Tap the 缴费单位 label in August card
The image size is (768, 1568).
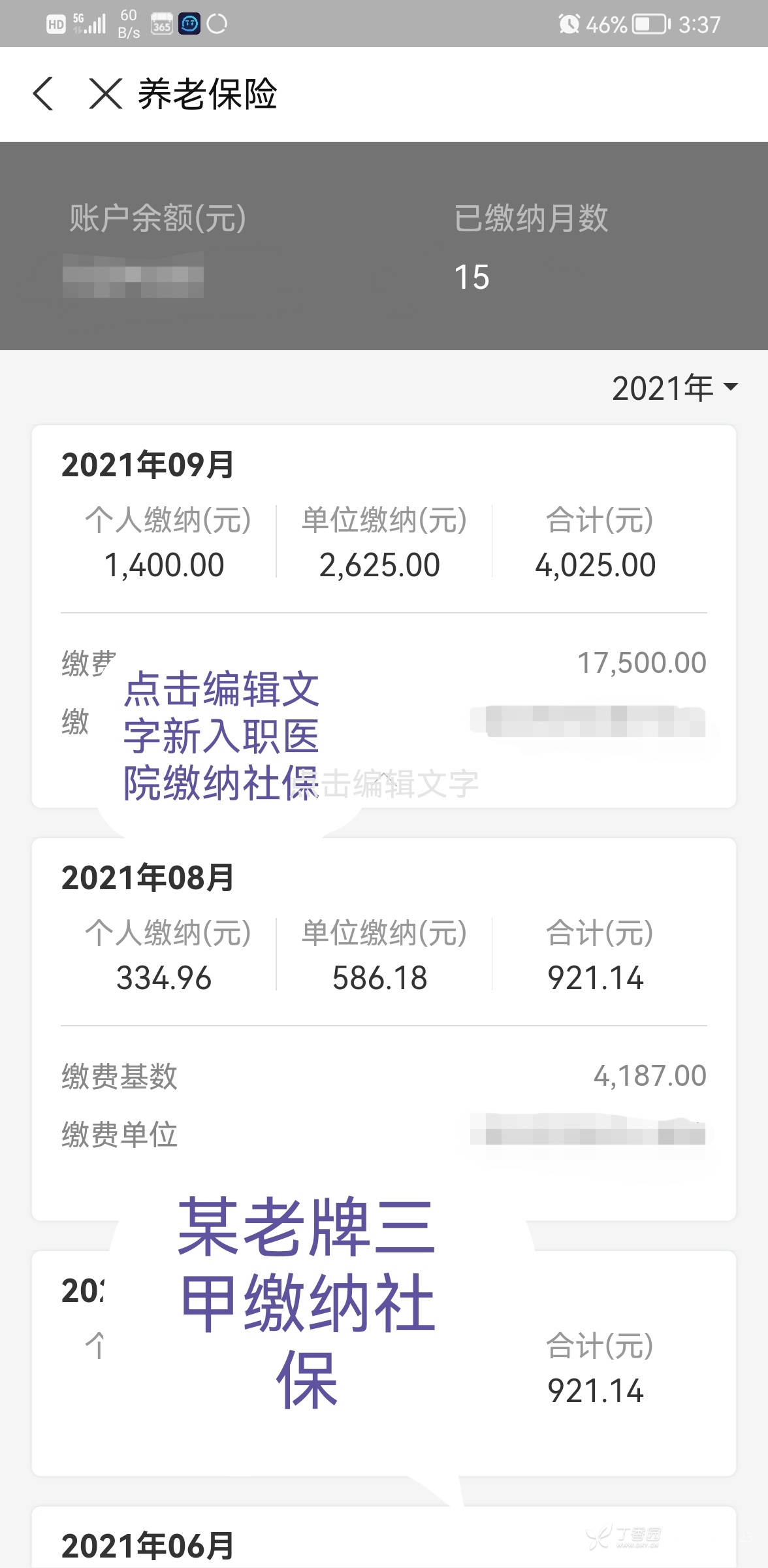click(120, 1134)
